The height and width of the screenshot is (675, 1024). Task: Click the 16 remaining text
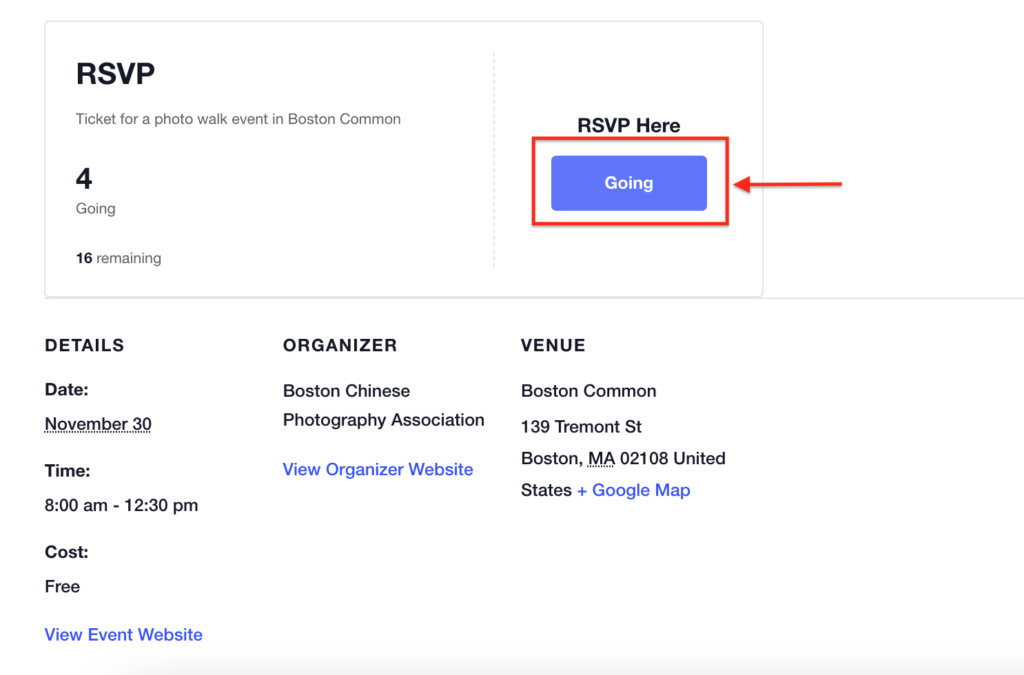pyautogui.click(x=118, y=258)
